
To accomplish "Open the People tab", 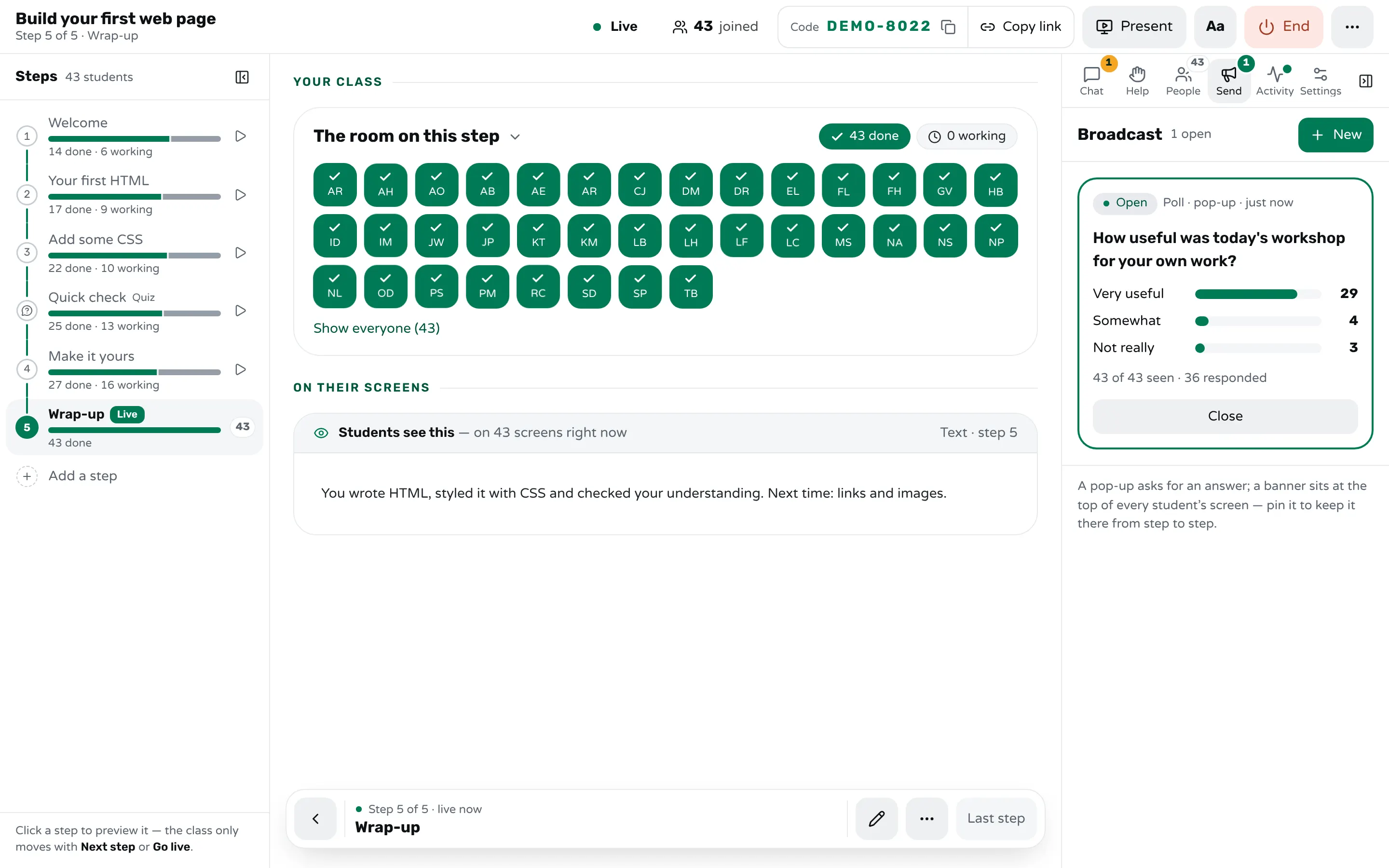I will coord(1183,81).
